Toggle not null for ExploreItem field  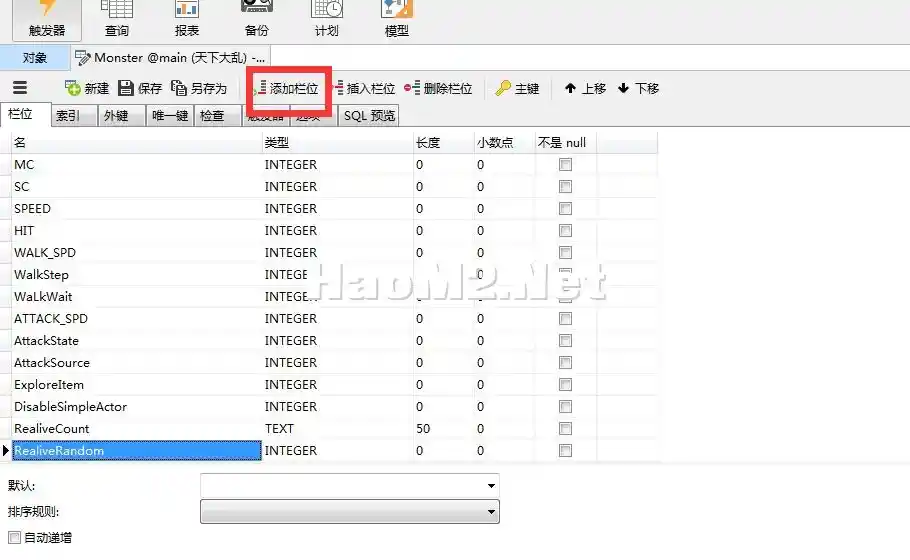[565, 385]
